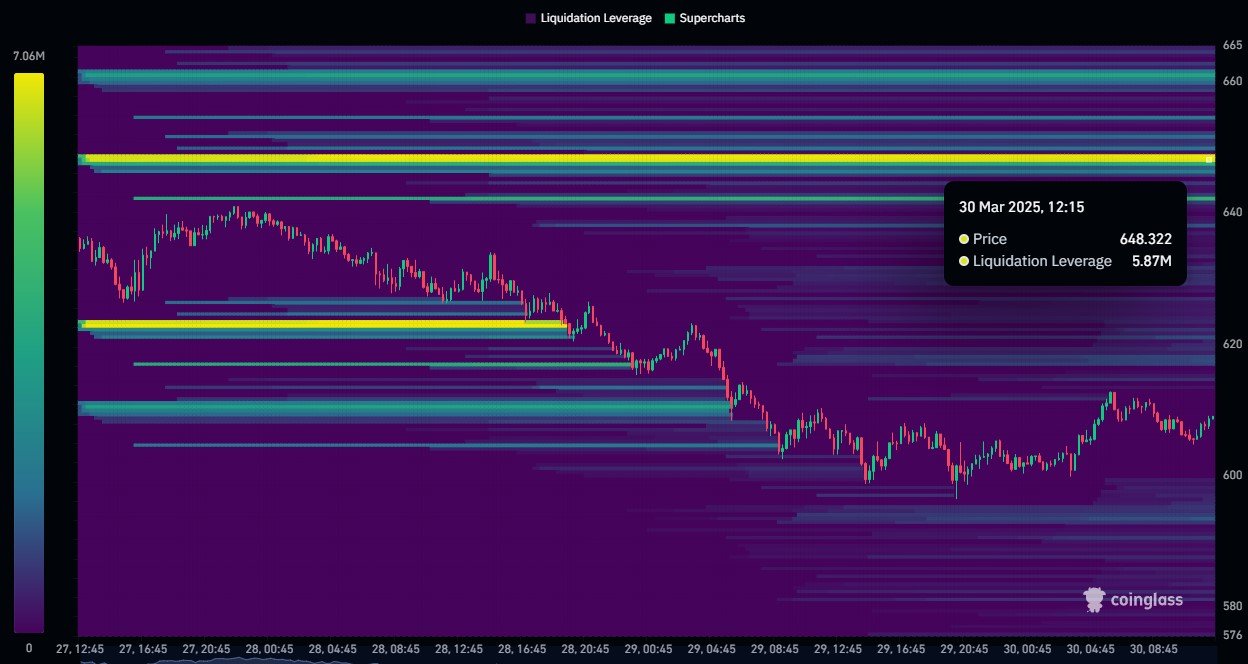Click the 7.06M maximum label of color scale

coord(28,56)
